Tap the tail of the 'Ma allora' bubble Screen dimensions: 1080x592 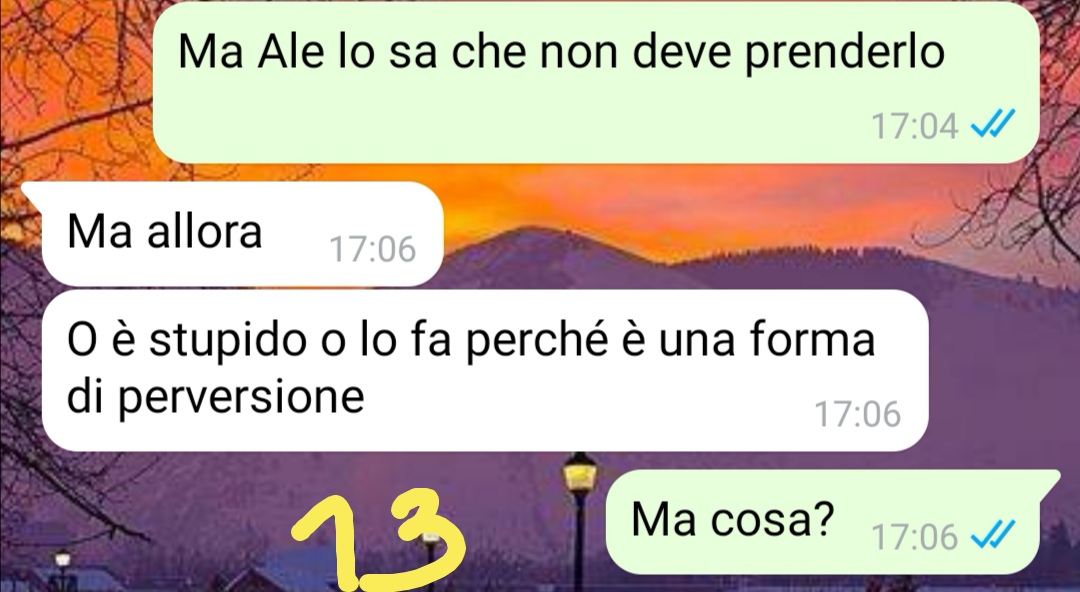tap(32, 191)
